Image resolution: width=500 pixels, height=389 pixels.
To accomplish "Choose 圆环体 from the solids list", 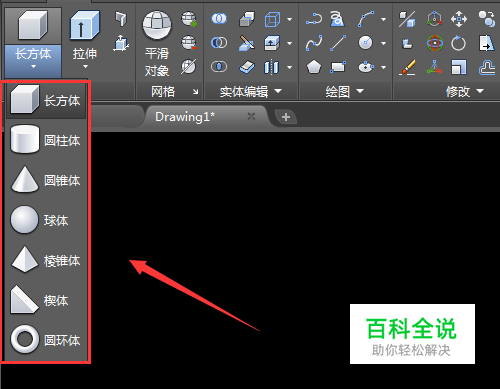I will click(46, 340).
